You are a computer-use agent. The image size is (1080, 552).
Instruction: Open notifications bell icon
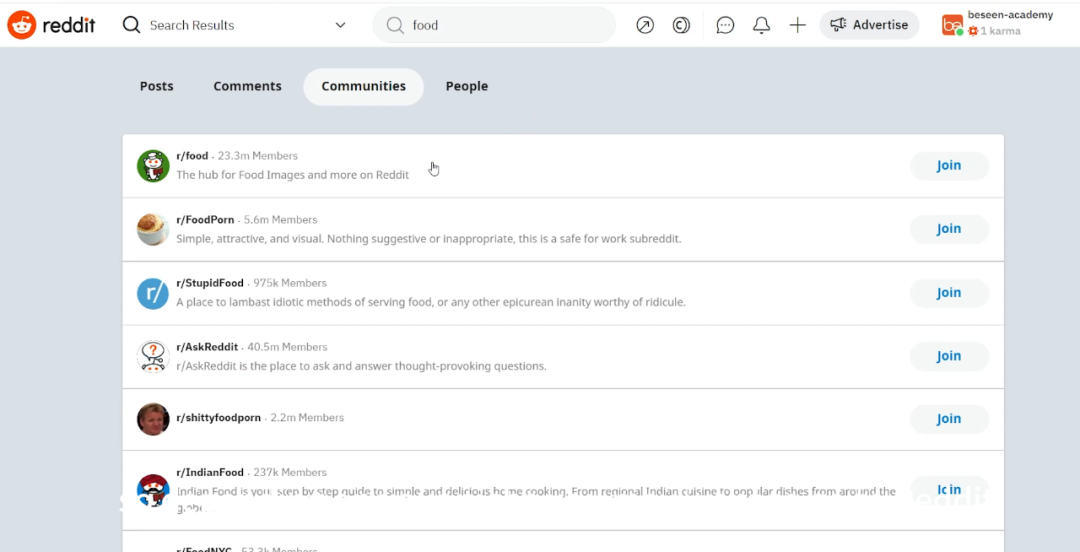761,25
